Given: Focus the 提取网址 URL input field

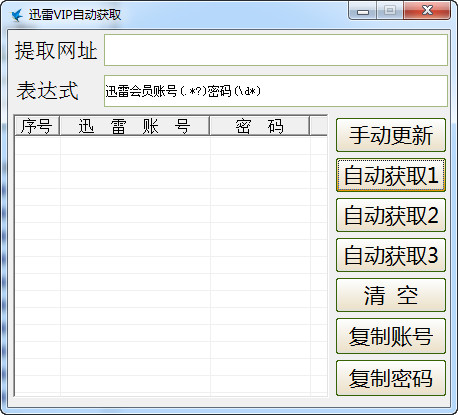Looking at the screenshot, I should point(276,50).
